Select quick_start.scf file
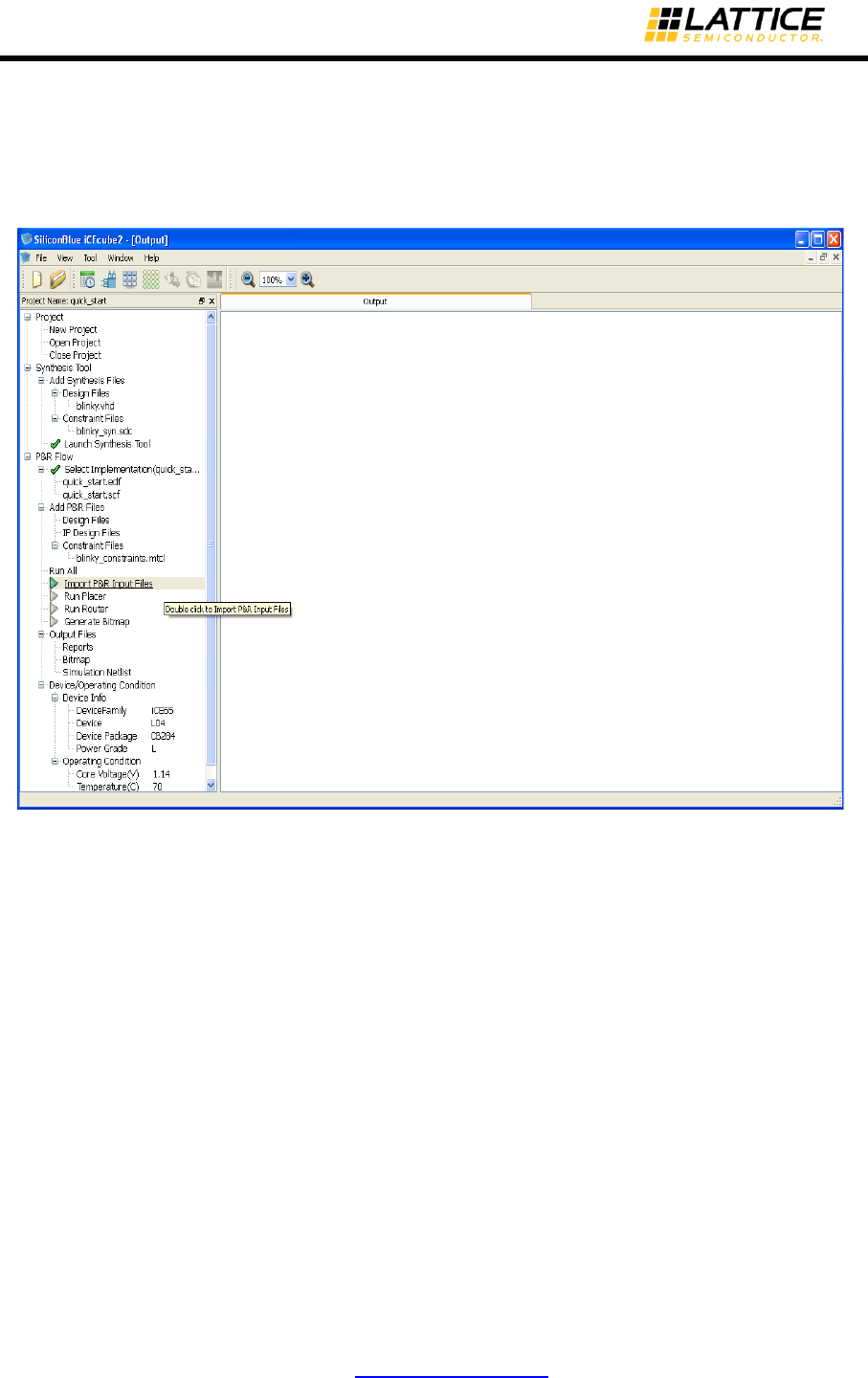 (x=91, y=495)
